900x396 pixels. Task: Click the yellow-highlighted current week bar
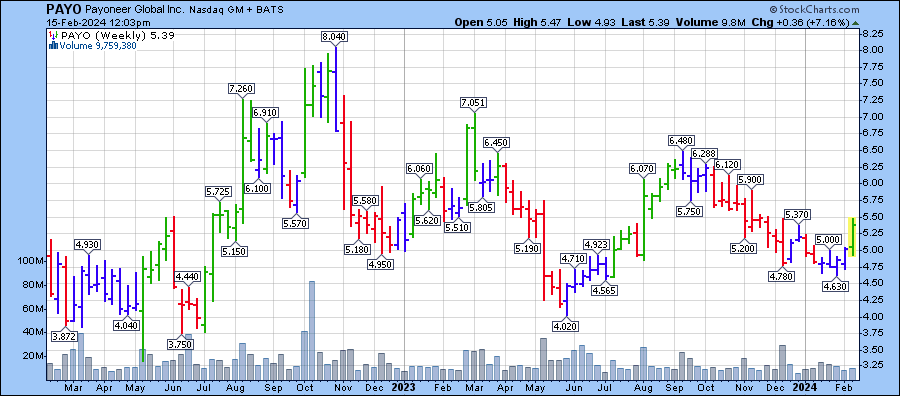(x=852, y=236)
